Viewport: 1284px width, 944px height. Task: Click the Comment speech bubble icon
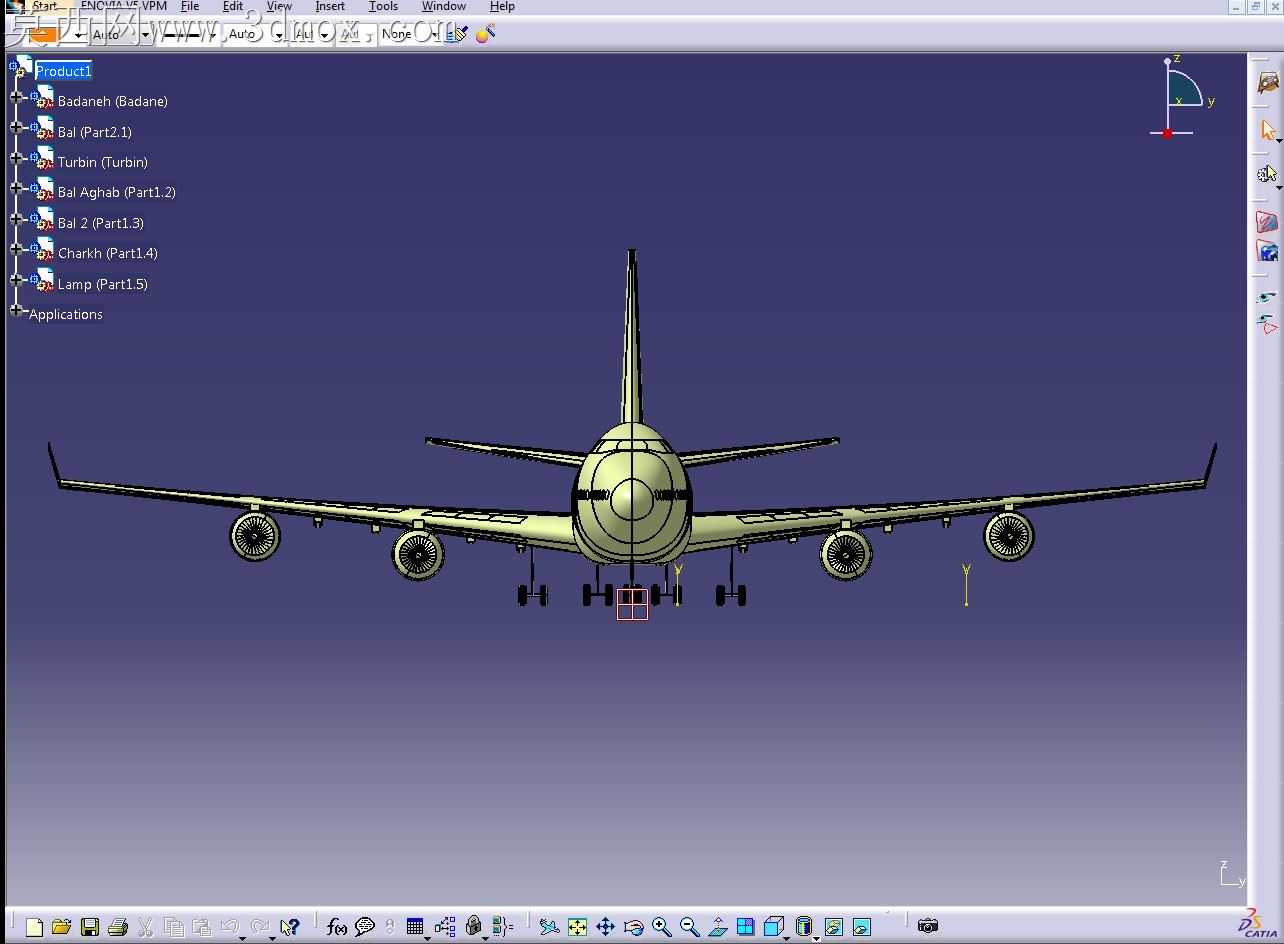click(365, 927)
